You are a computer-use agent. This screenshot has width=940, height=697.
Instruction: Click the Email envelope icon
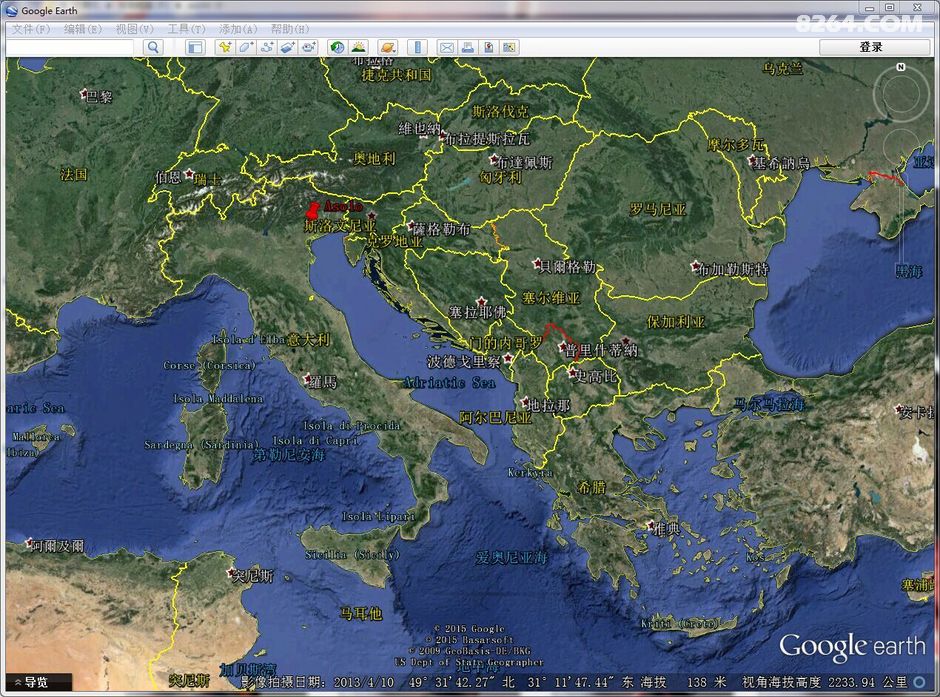pyautogui.click(x=446, y=47)
